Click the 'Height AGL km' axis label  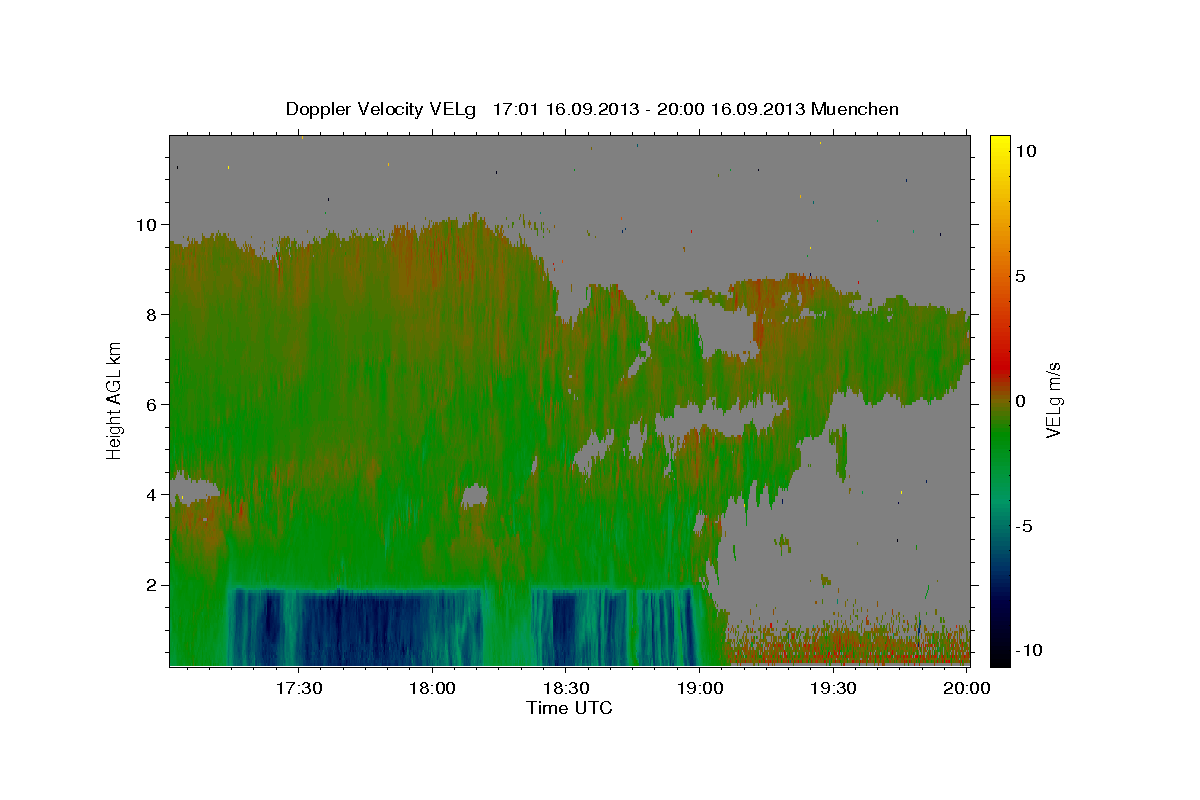click(x=115, y=399)
